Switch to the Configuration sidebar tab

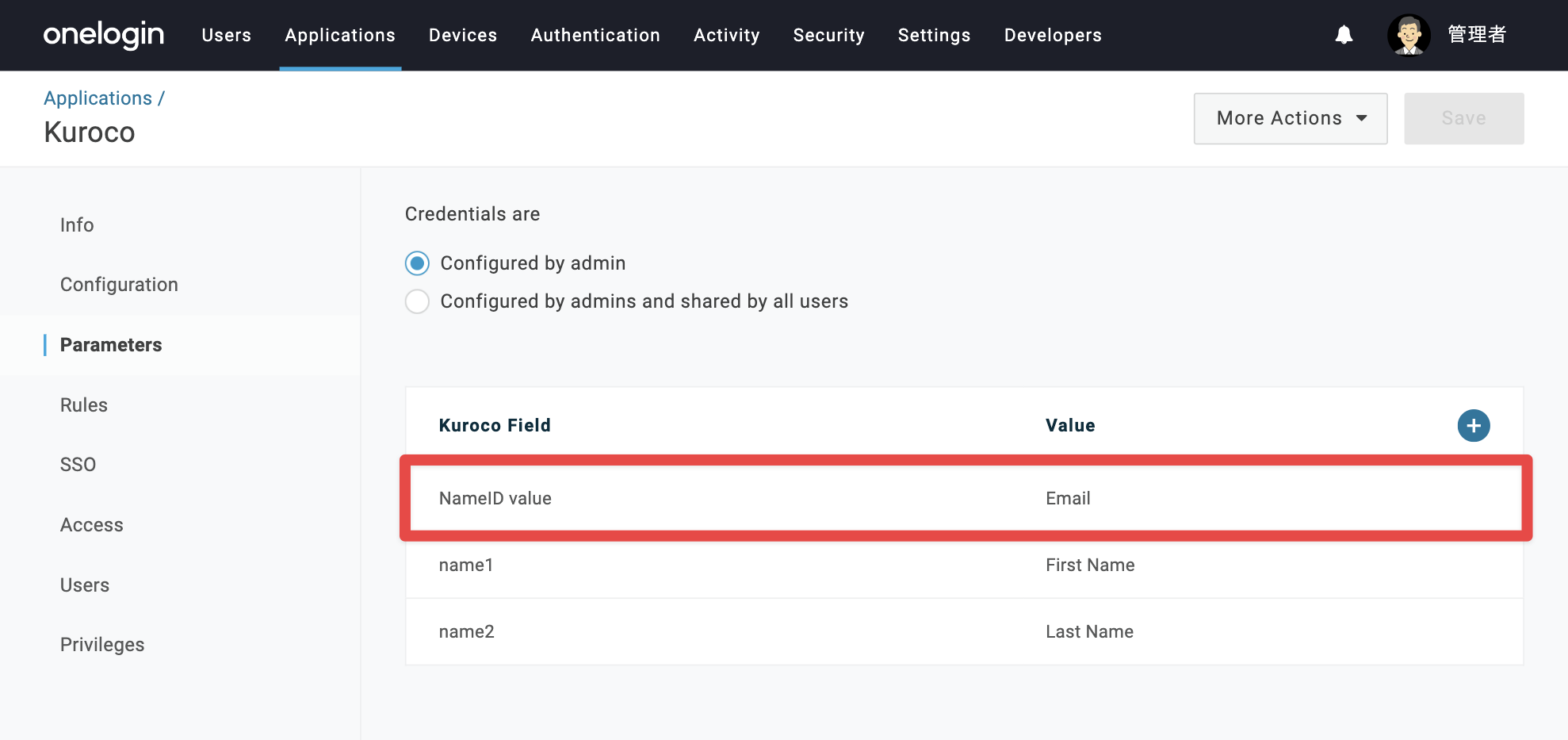pos(119,285)
